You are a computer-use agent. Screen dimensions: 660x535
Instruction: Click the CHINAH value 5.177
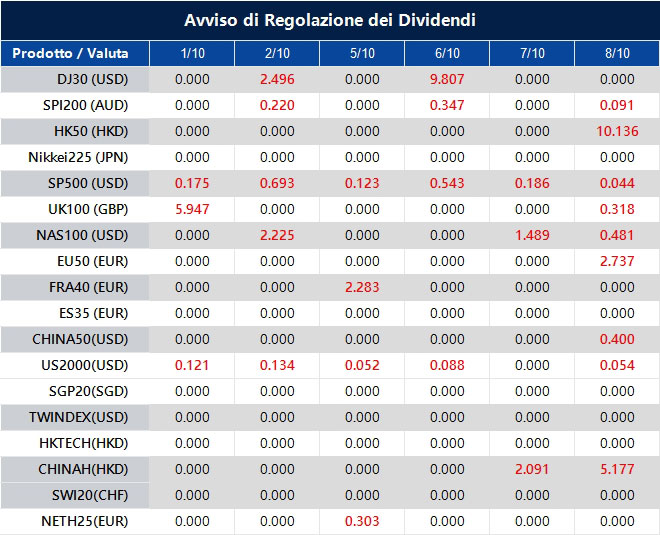tap(617, 469)
